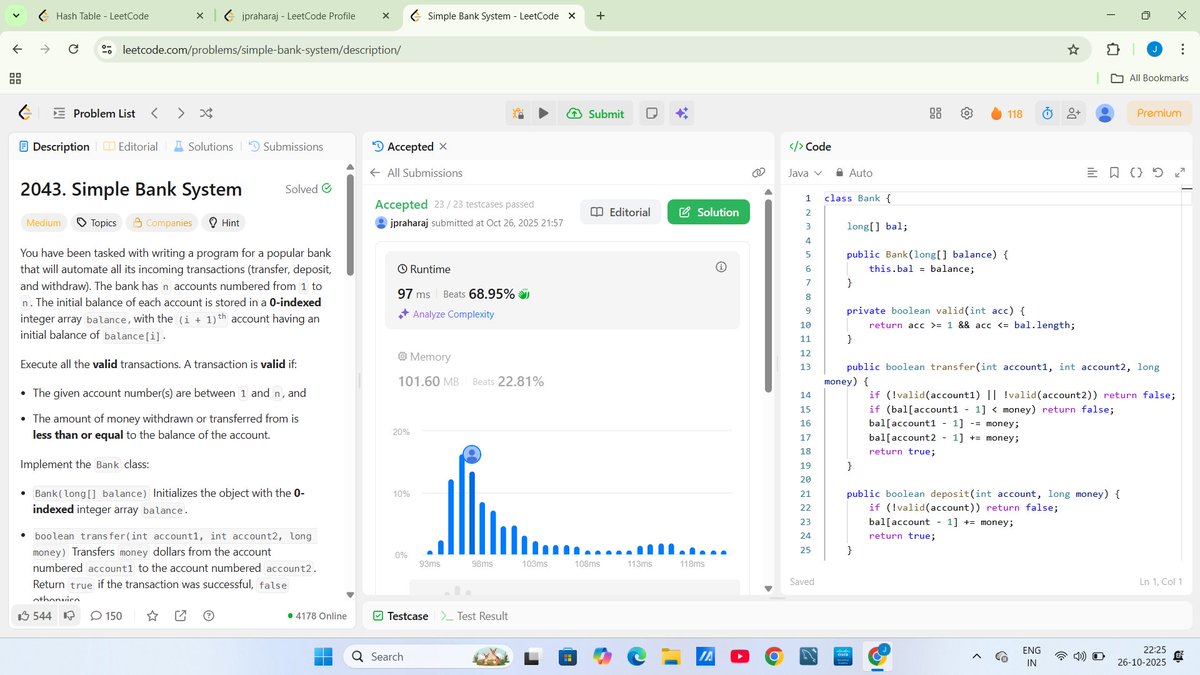Select the Runtime stats section
This screenshot has height=675, width=1200.
562,290
